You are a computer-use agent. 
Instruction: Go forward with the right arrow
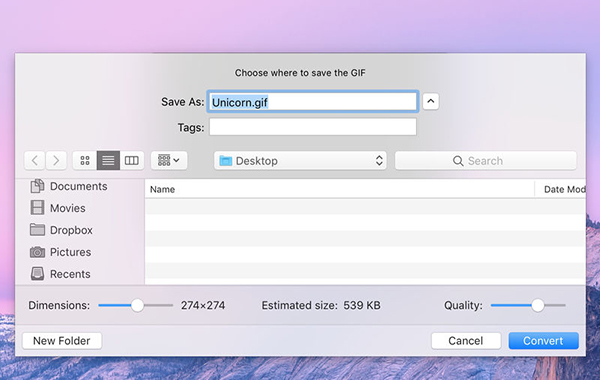(x=56, y=160)
